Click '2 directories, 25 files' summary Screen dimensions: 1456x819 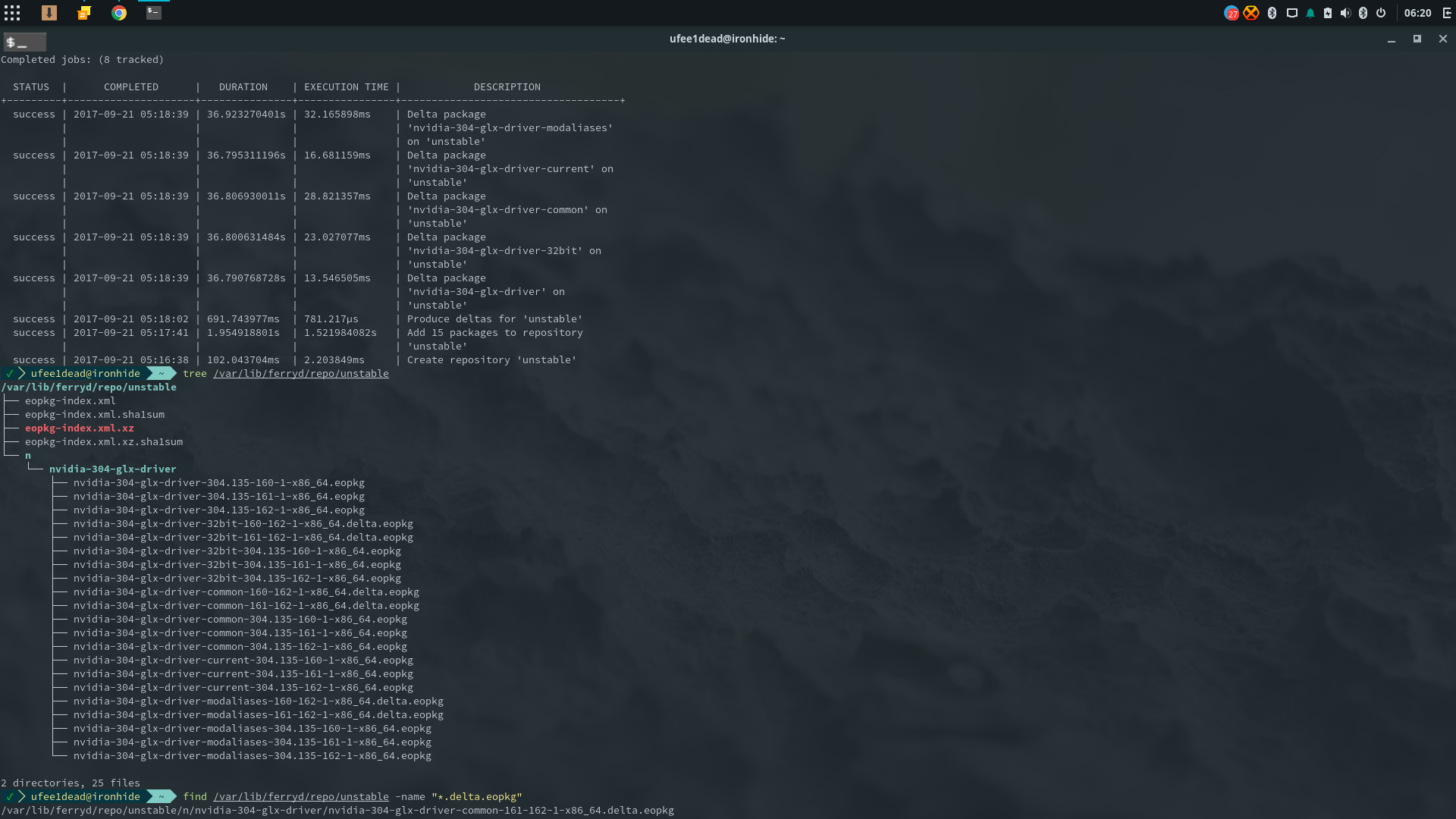(71, 783)
